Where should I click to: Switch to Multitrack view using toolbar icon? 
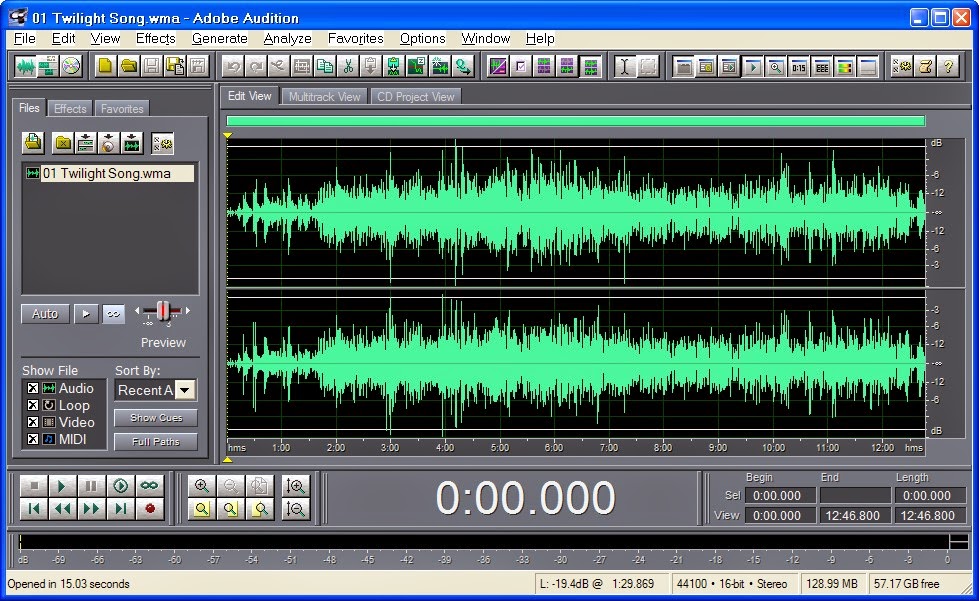click(x=48, y=66)
